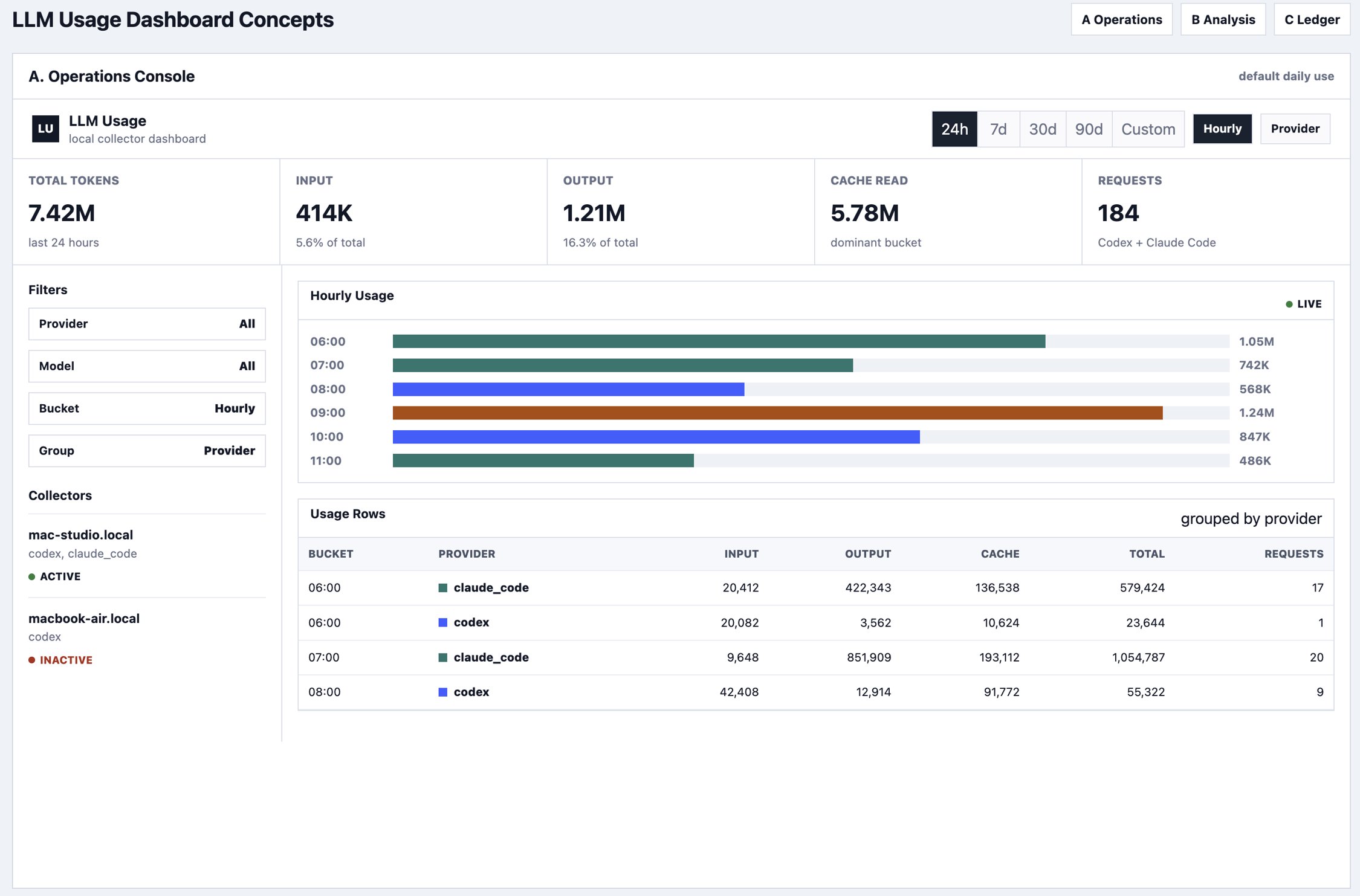Click the orange 09:00 usage bar
The image size is (1360, 896).
click(777, 413)
